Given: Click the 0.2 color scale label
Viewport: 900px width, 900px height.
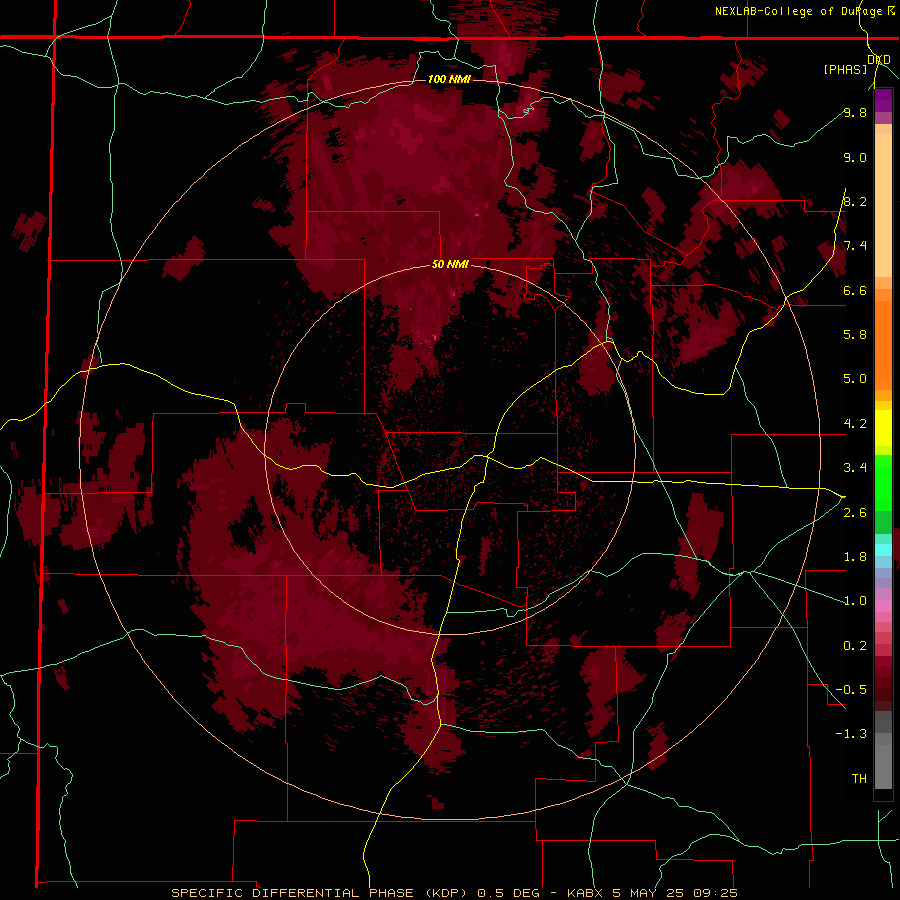Looking at the screenshot, I should point(855,646).
